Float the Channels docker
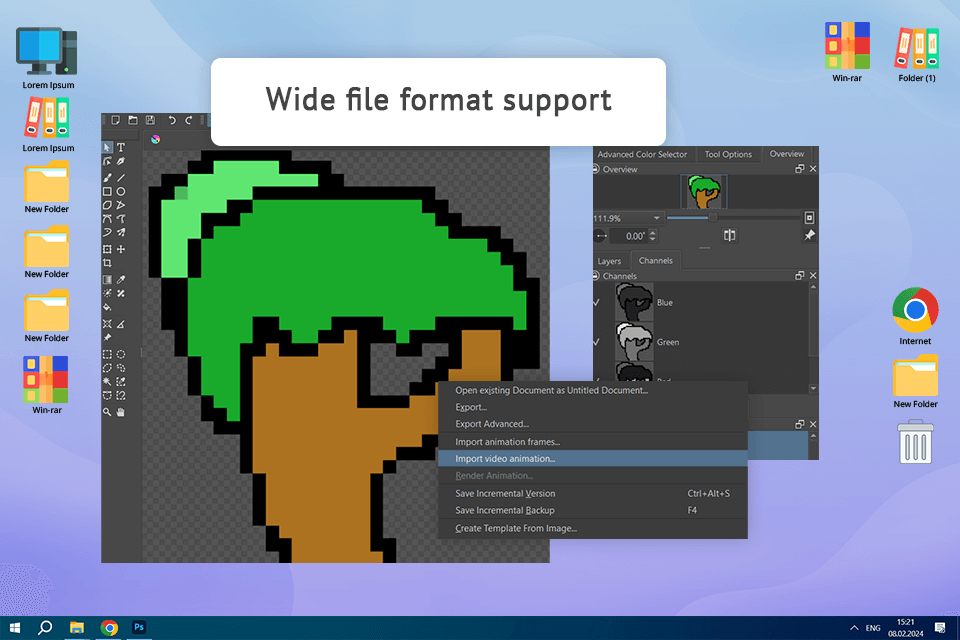The height and width of the screenshot is (640, 960). tap(800, 276)
